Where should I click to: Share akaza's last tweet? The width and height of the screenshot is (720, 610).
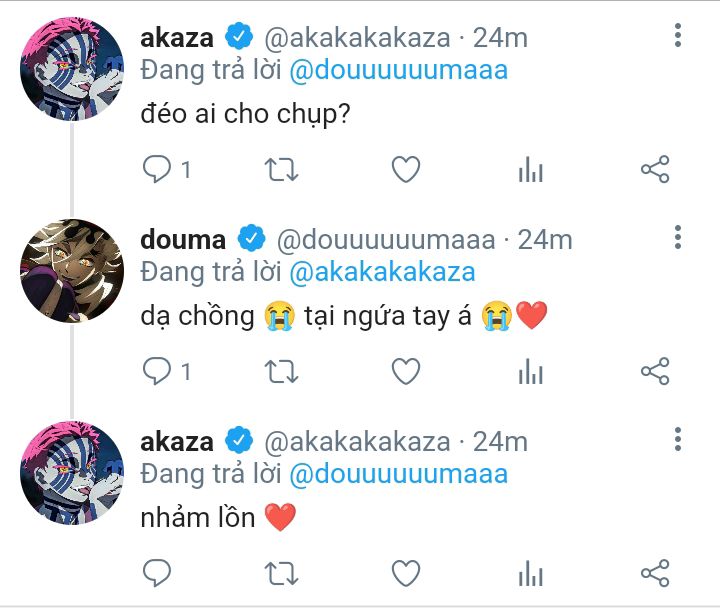point(655,573)
